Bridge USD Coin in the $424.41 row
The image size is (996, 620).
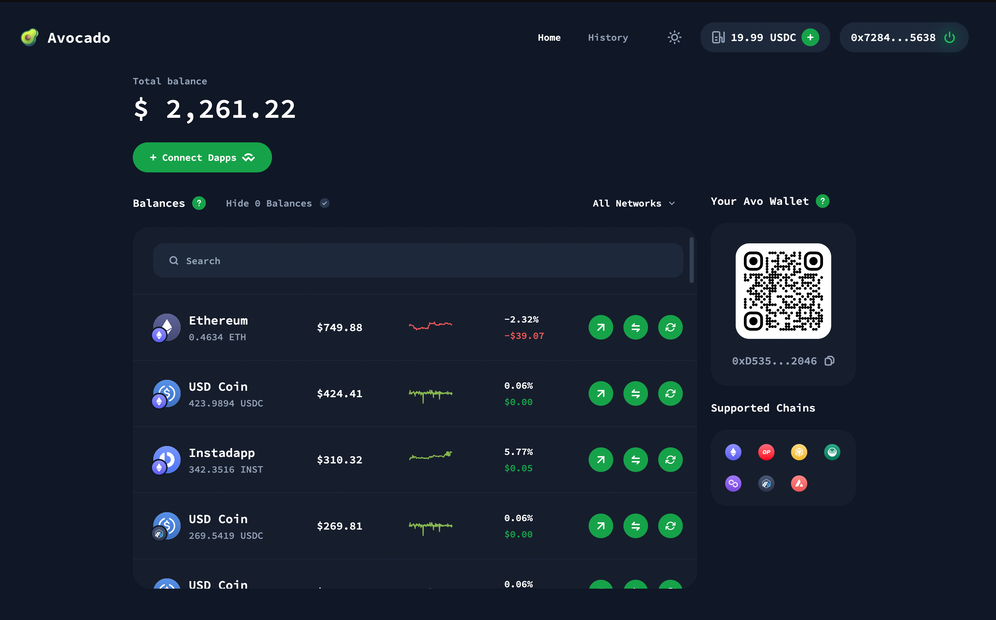click(x=670, y=393)
